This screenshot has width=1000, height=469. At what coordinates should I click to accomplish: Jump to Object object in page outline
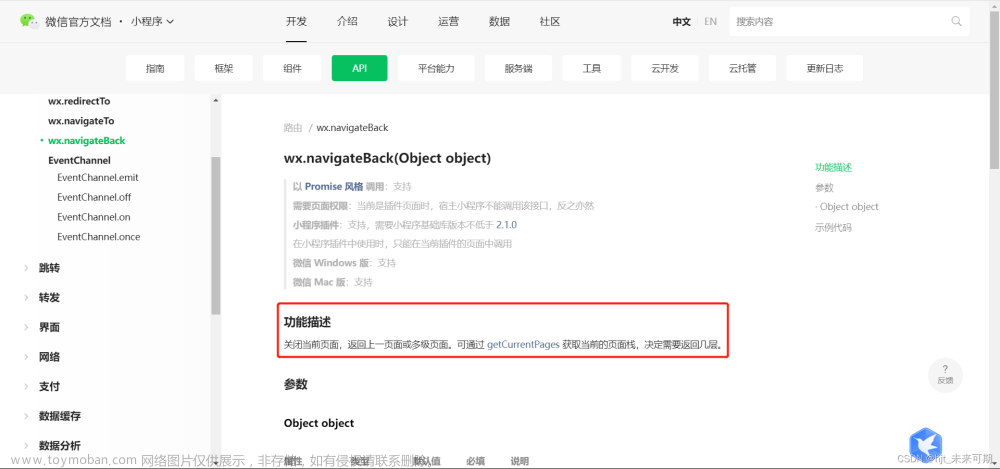pos(847,207)
